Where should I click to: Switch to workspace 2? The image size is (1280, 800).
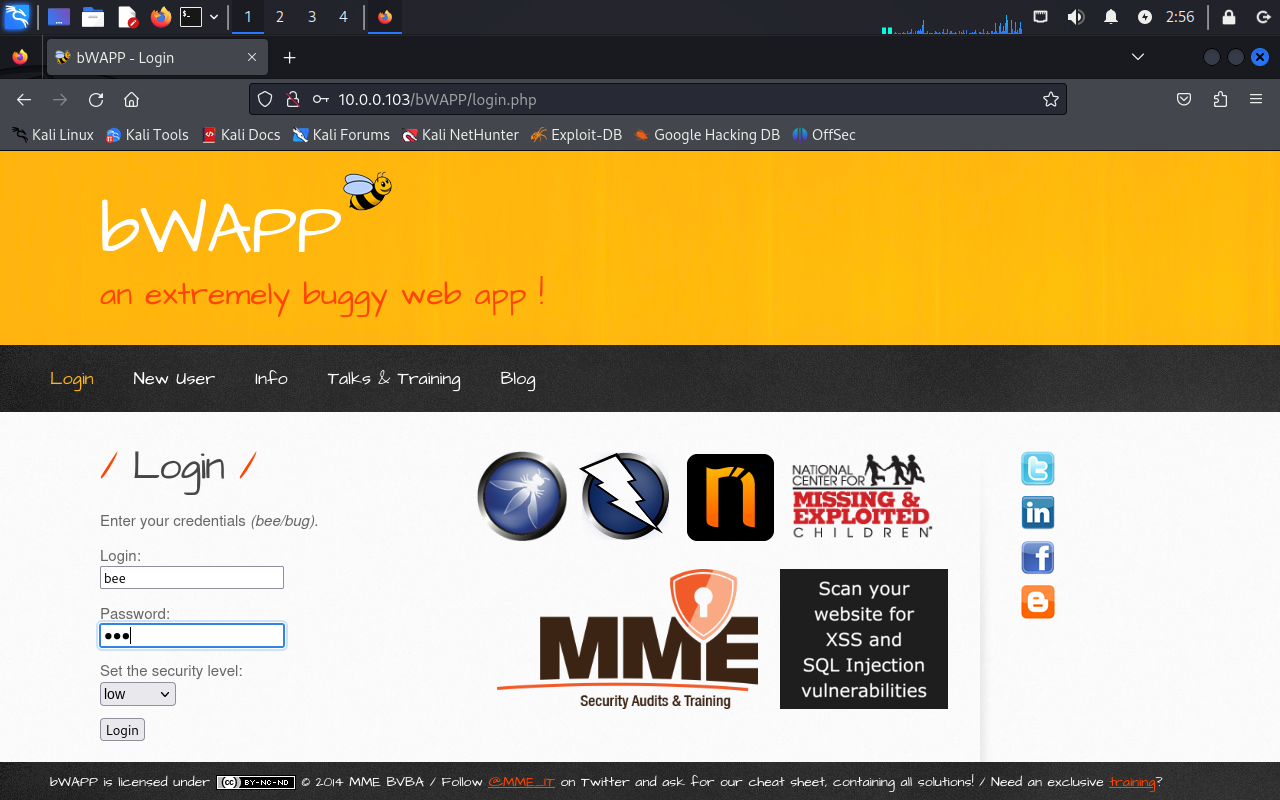[279, 17]
